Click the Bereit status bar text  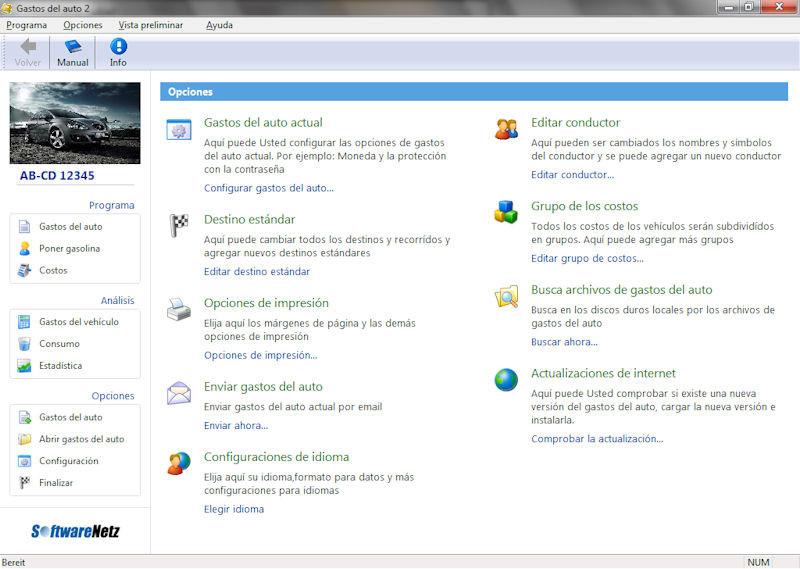(x=14, y=562)
